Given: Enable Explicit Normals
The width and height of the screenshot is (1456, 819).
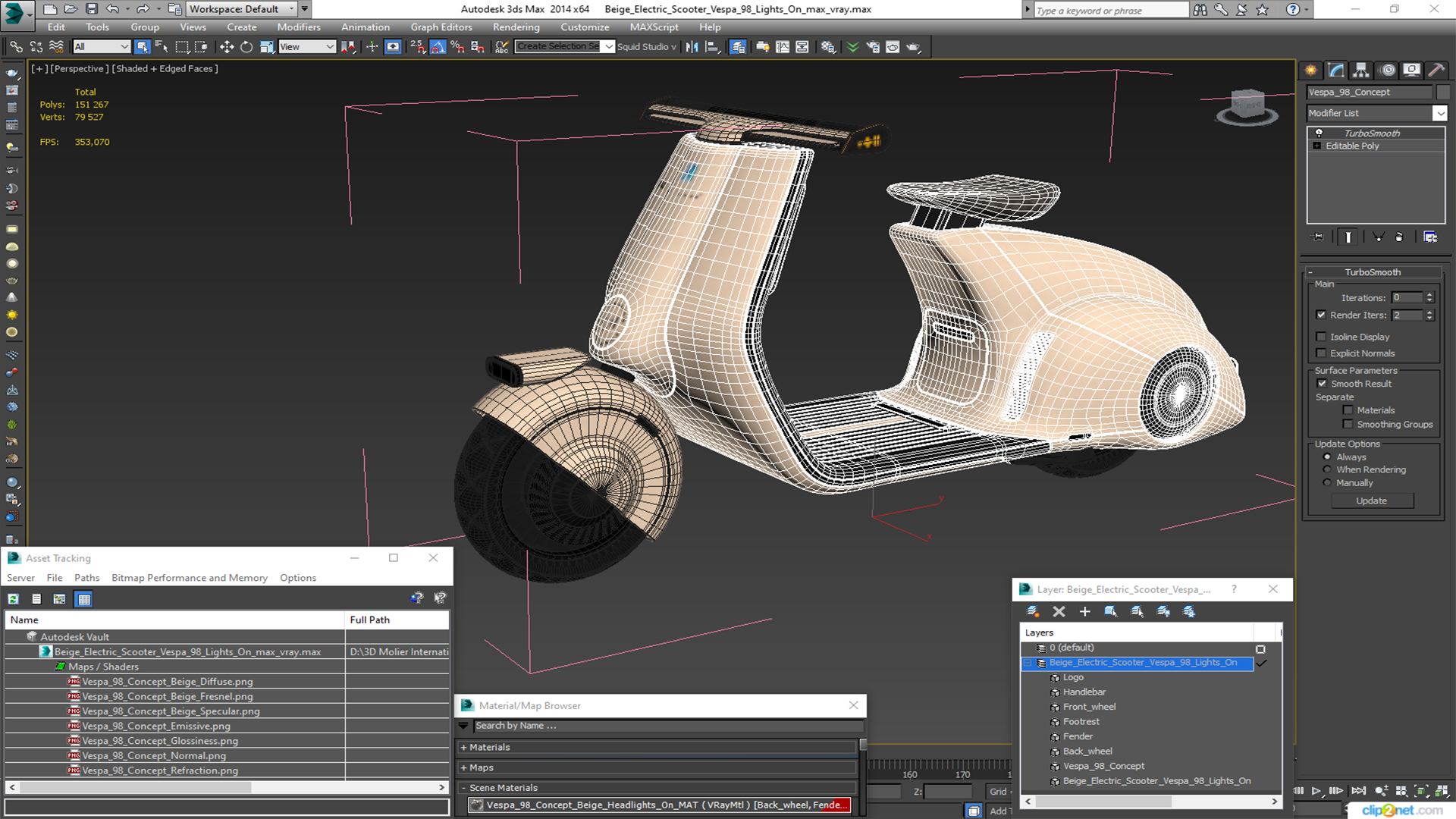Looking at the screenshot, I should (x=1322, y=353).
